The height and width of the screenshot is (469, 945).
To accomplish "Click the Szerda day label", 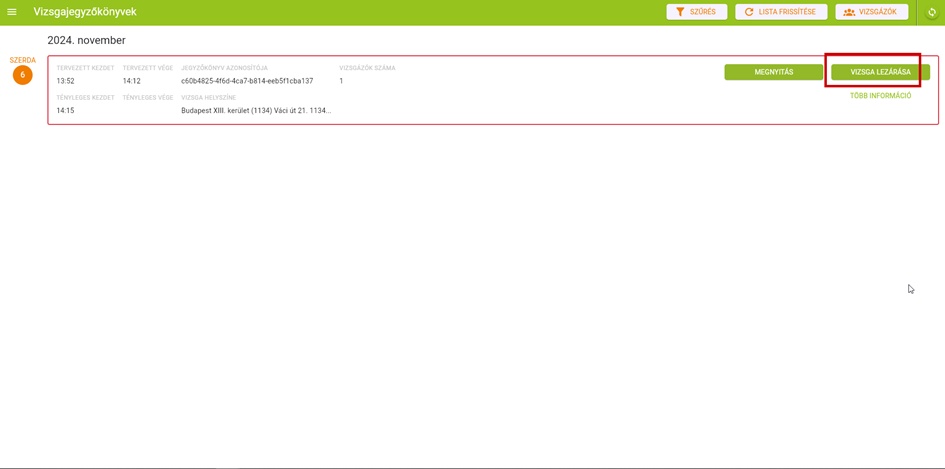I will point(22,60).
